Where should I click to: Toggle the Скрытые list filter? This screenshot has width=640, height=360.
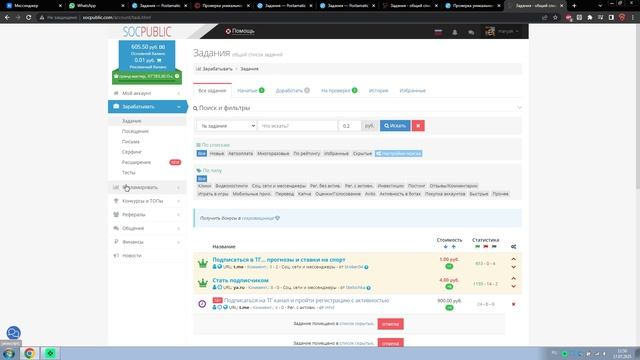click(362, 153)
